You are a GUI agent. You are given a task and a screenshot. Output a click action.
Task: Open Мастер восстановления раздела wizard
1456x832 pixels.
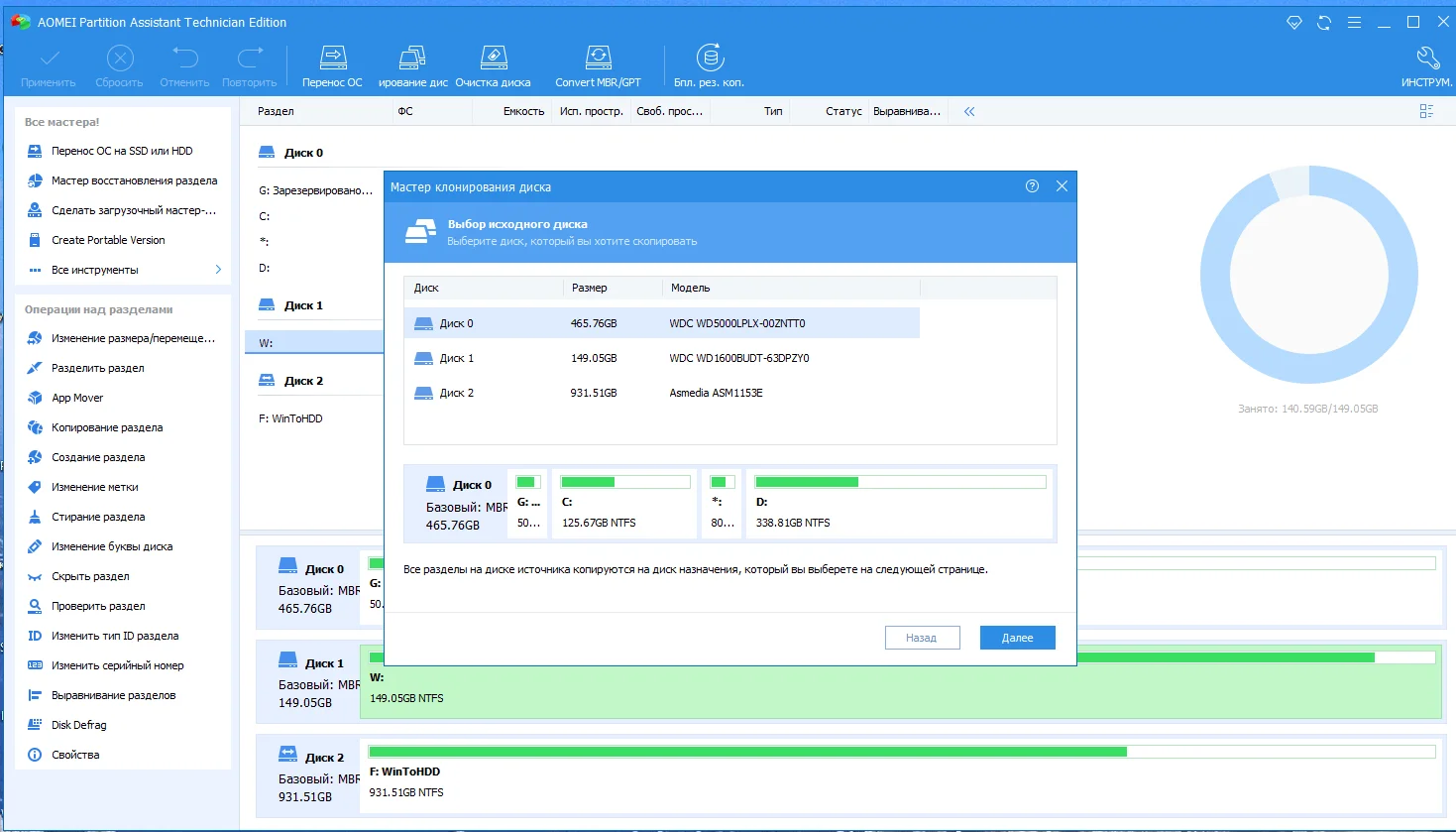click(x=134, y=180)
